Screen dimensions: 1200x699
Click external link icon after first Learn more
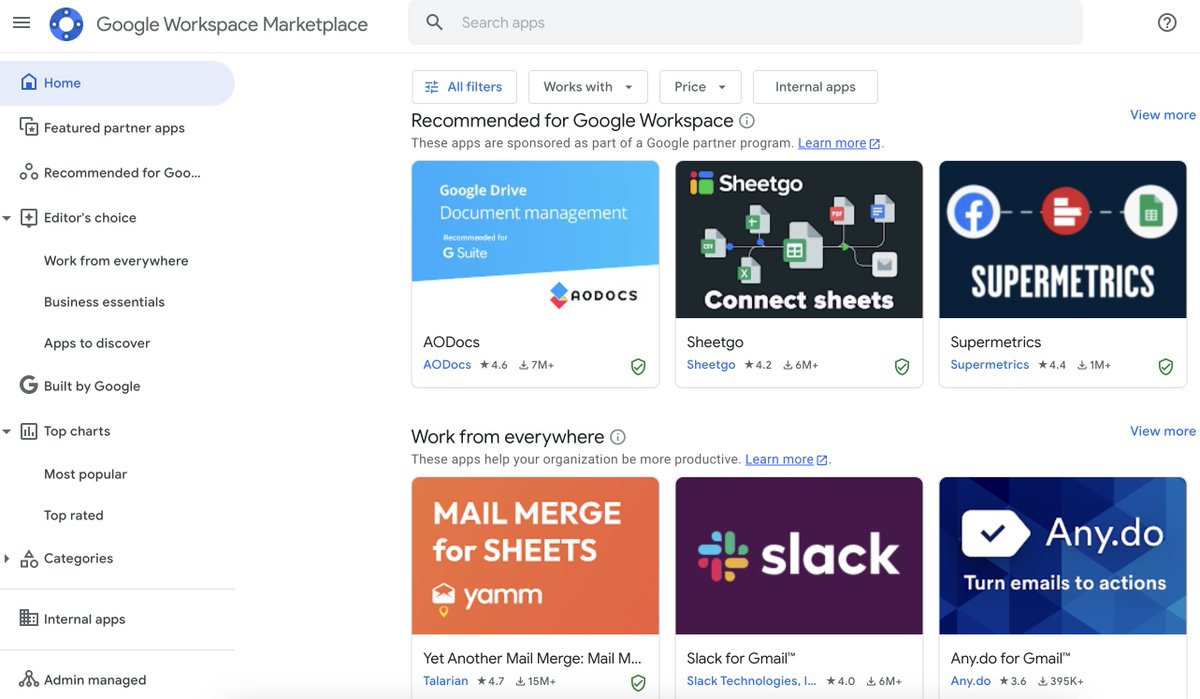click(875, 144)
